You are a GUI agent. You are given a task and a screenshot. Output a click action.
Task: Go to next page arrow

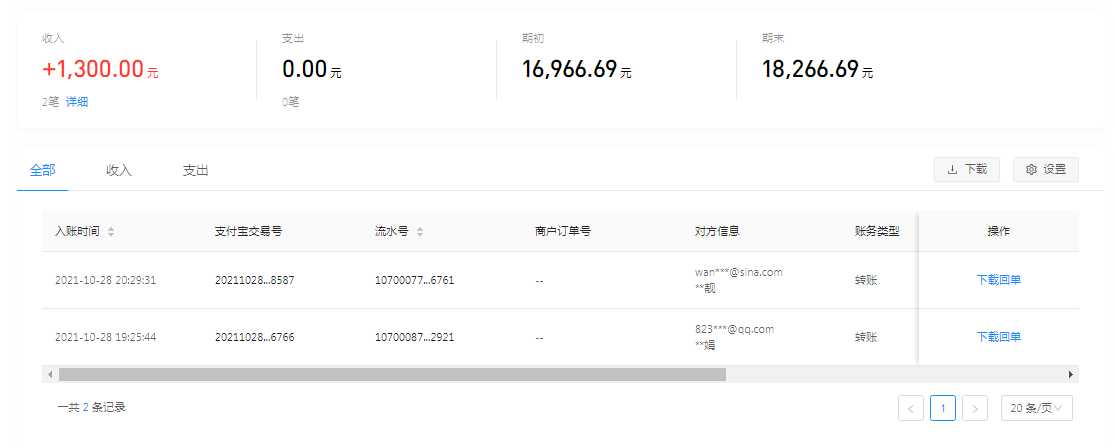[977, 408]
